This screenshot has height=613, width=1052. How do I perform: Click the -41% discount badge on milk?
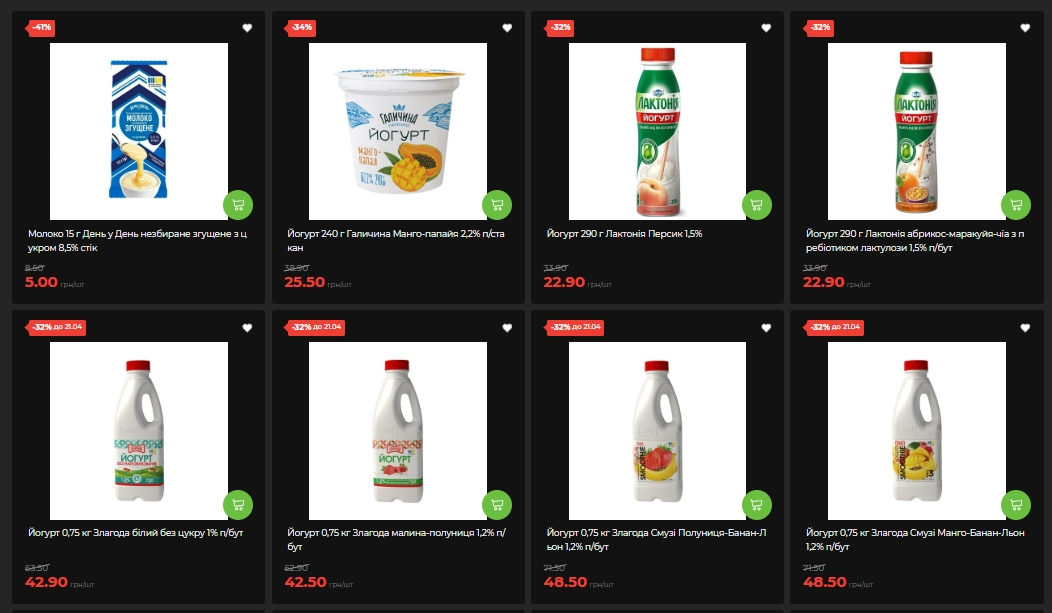(x=40, y=27)
